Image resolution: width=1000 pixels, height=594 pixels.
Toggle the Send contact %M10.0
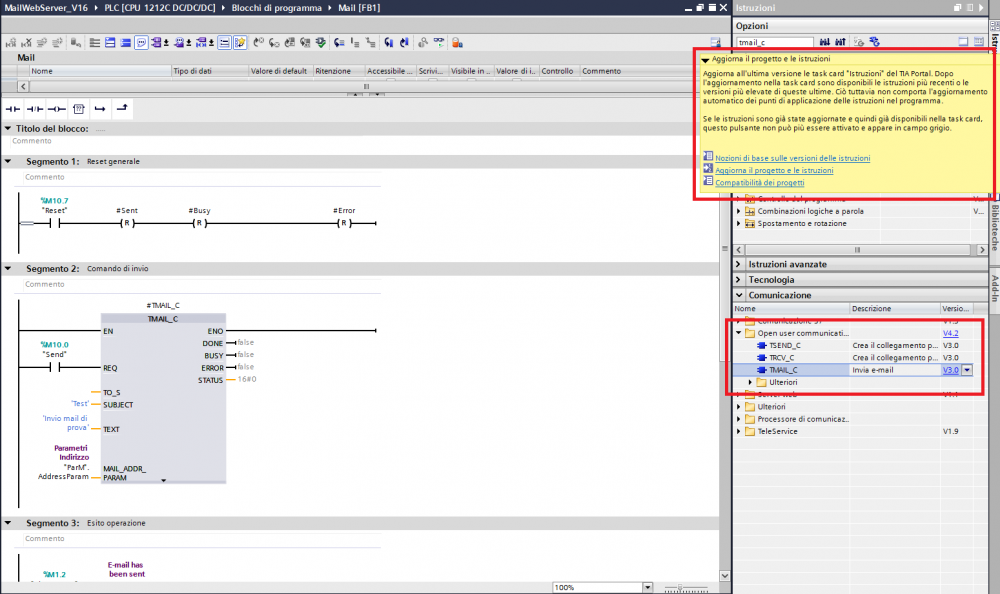(x=56, y=367)
